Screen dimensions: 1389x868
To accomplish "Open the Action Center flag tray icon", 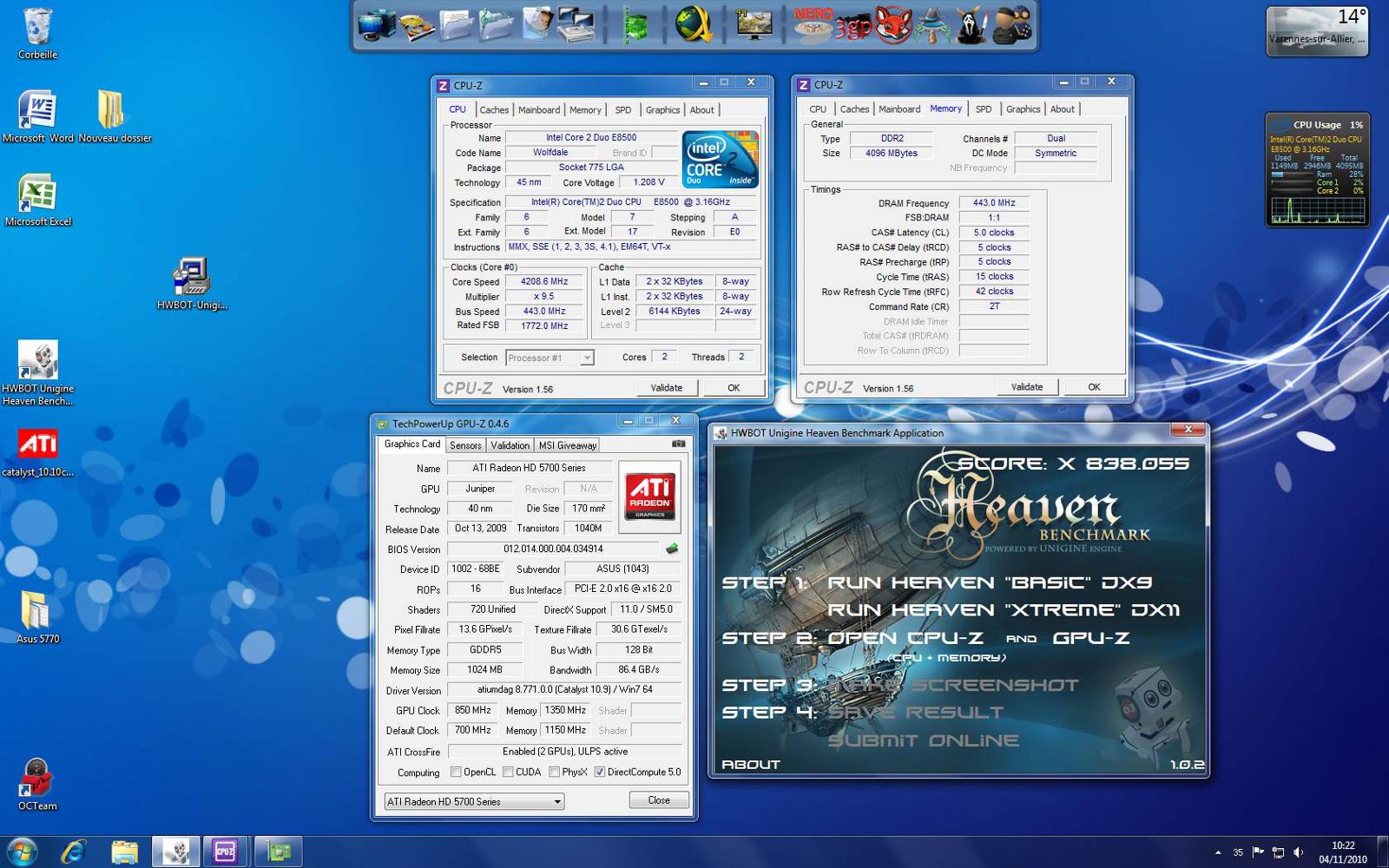I will [1258, 852].
